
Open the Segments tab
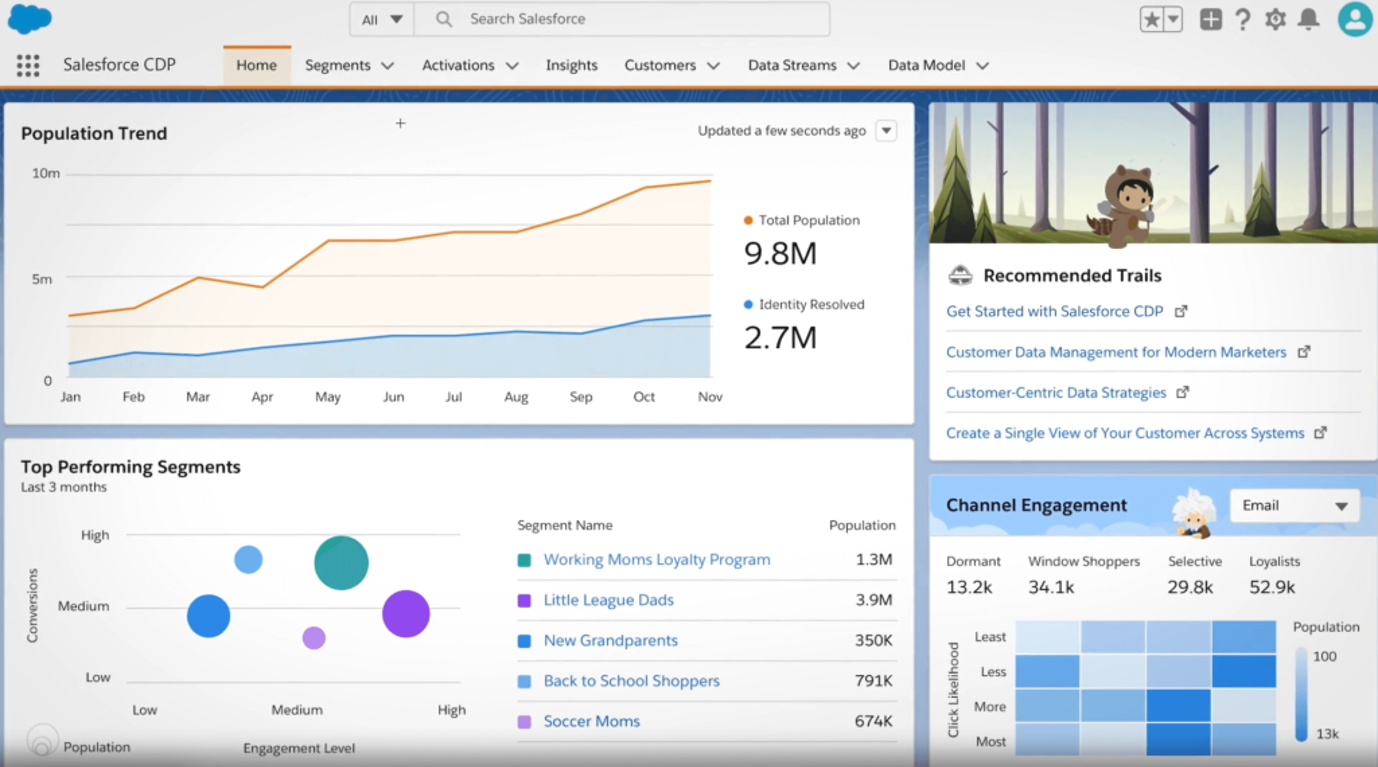click(338, 65)
